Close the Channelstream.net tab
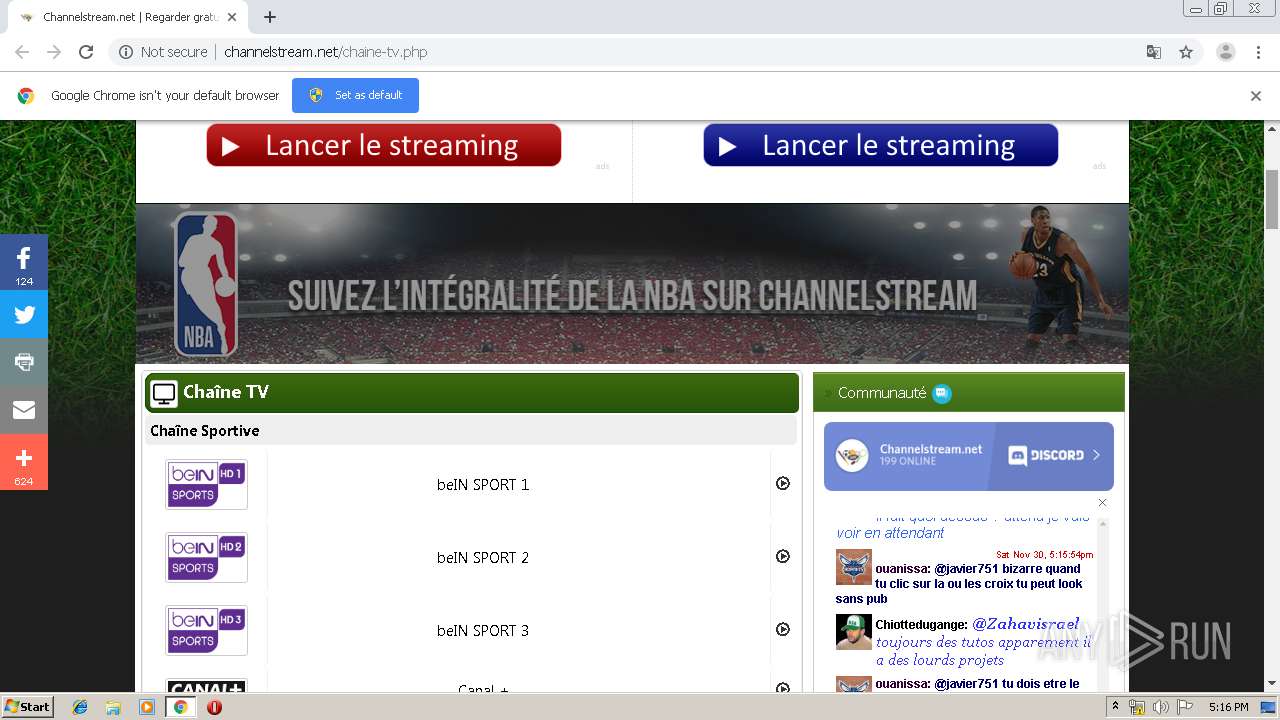The width and height of the screenshot is (1280, 720). pos(232,17)
